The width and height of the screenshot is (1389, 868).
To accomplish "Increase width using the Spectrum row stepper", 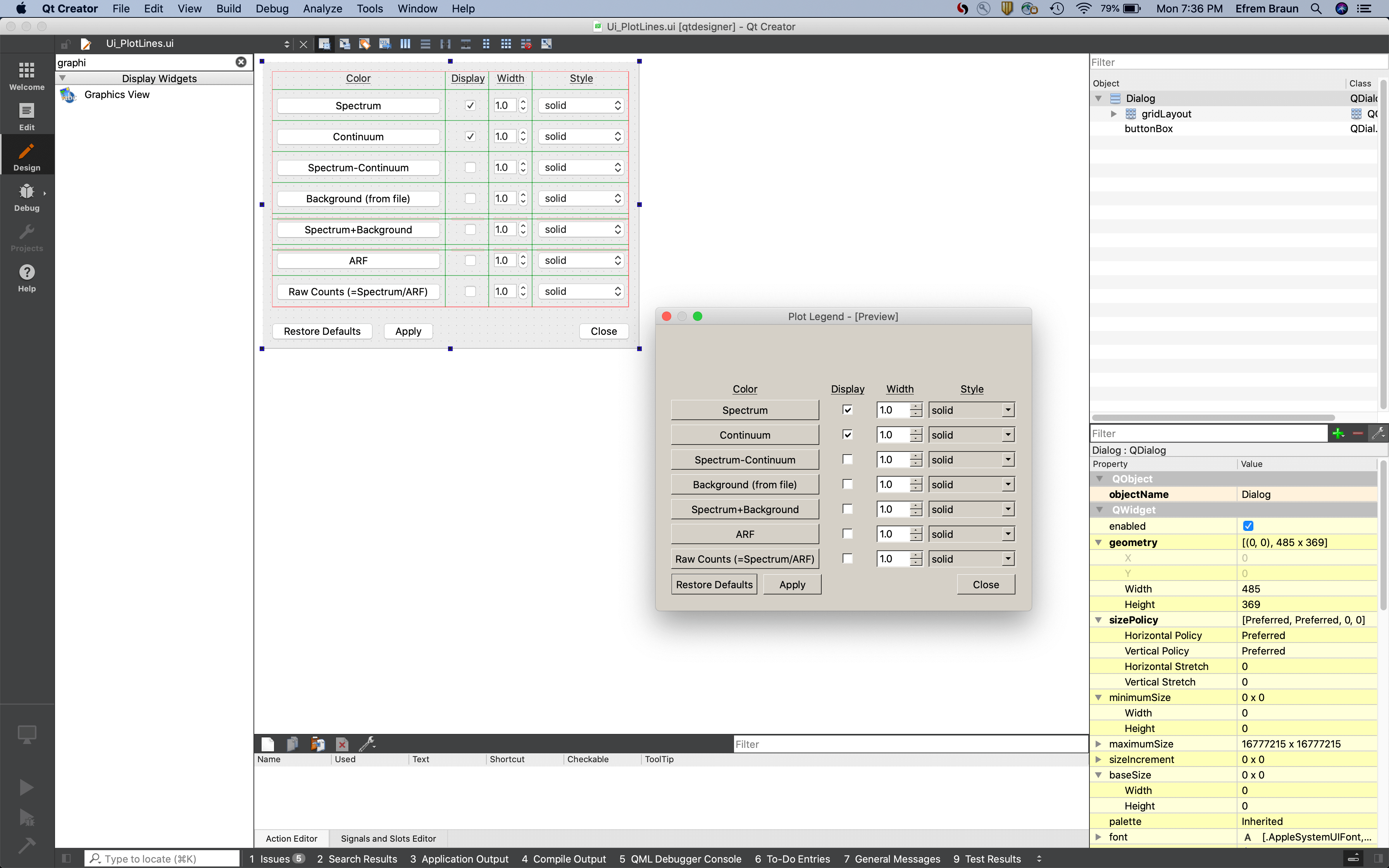I will (523, 102).
